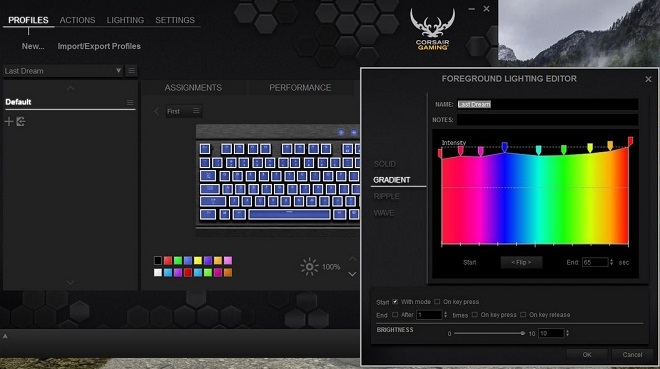Click the Corsair Gaming logo
The height and width of the screenshot is (369, 660).
point(432,29)
